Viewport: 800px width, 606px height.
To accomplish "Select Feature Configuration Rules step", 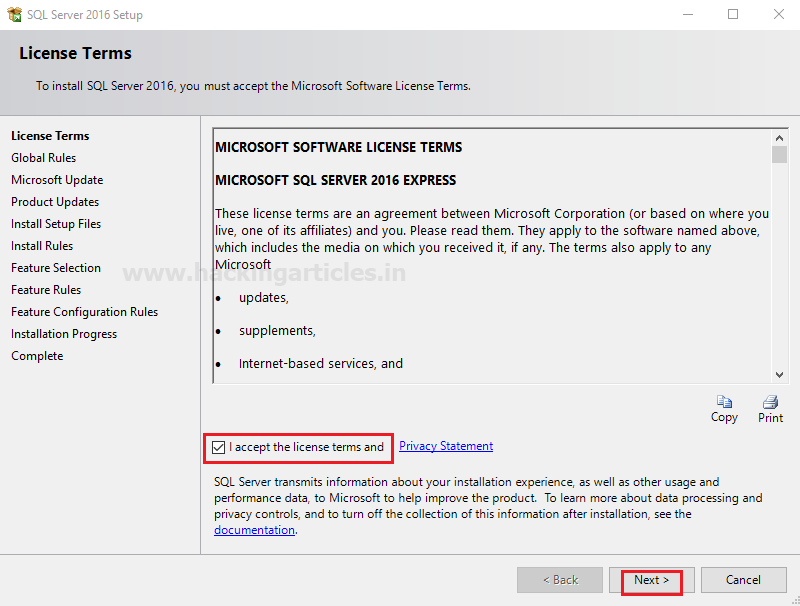I will 85,312.
